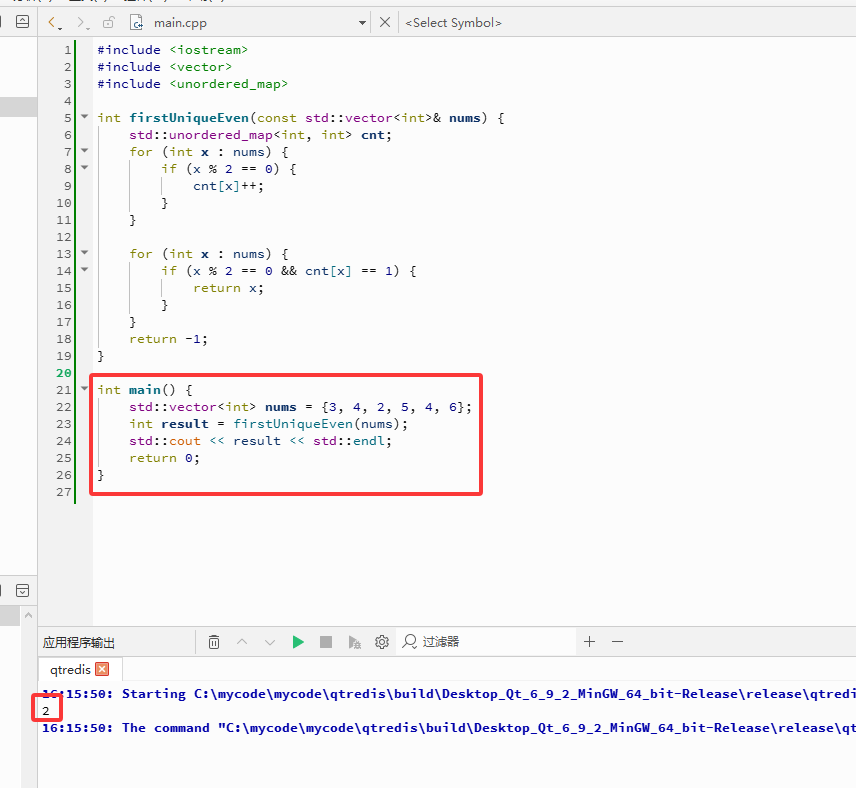Screen dimensions: 856x788
Task: Open application output settings gear
Action: [382, 642]
